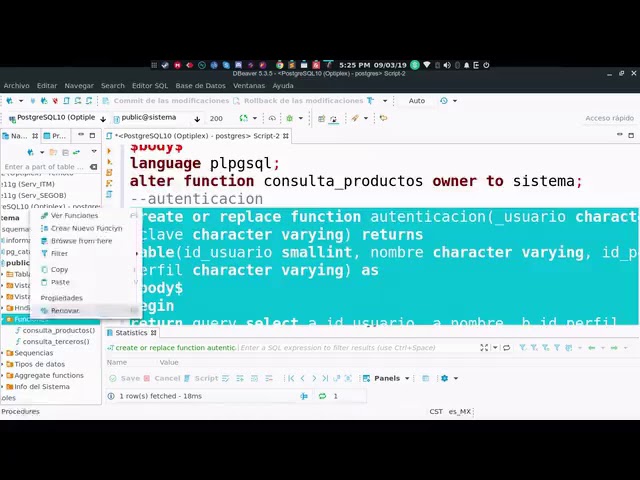
Task: Go to first row with the first-page icon
Action: tap(291, 378)
